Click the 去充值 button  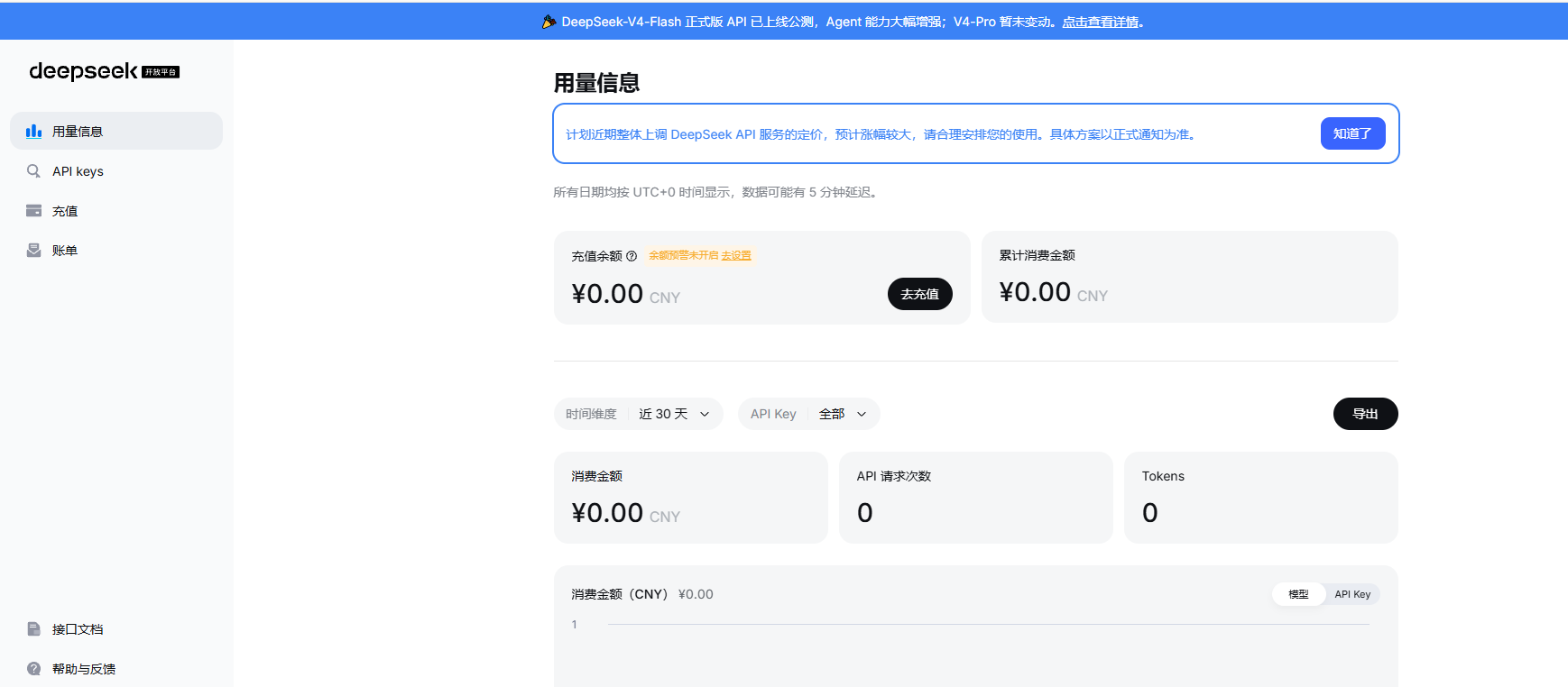point(920,294)
